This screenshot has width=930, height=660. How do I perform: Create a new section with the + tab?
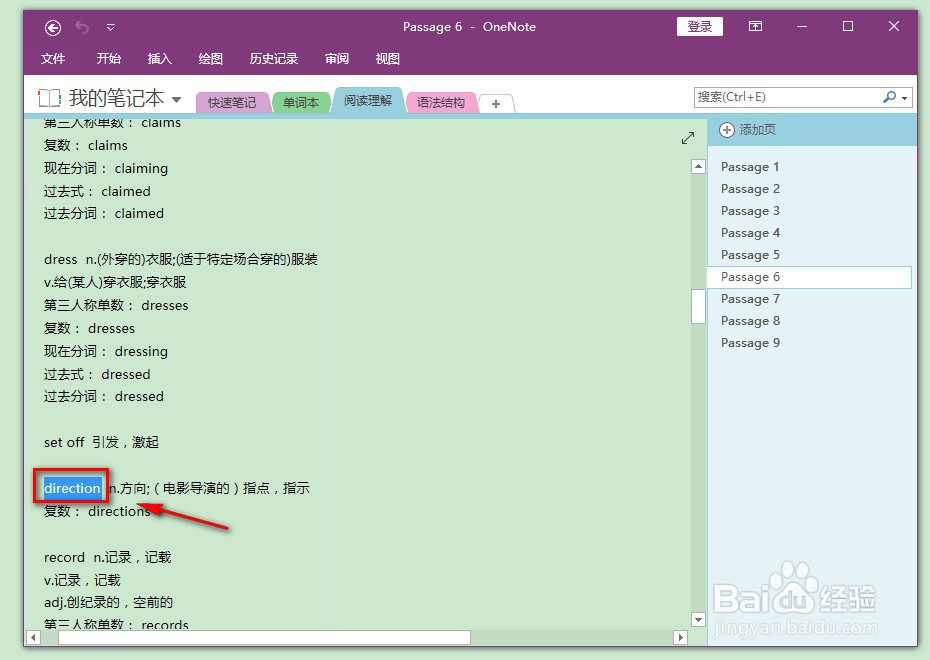pyautogui.click(x=496, y=103)
